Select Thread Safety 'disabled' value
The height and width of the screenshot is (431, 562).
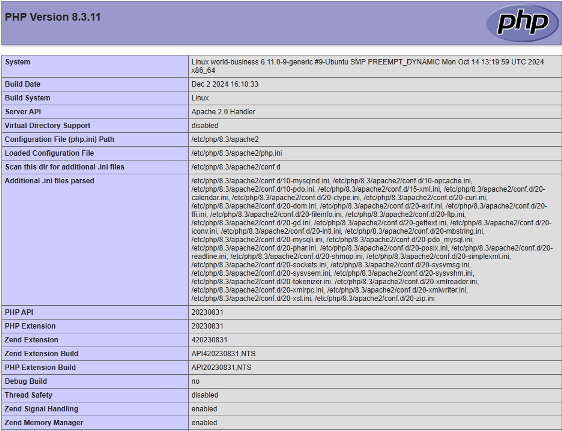pyautogui.click(x=205, y=395)
